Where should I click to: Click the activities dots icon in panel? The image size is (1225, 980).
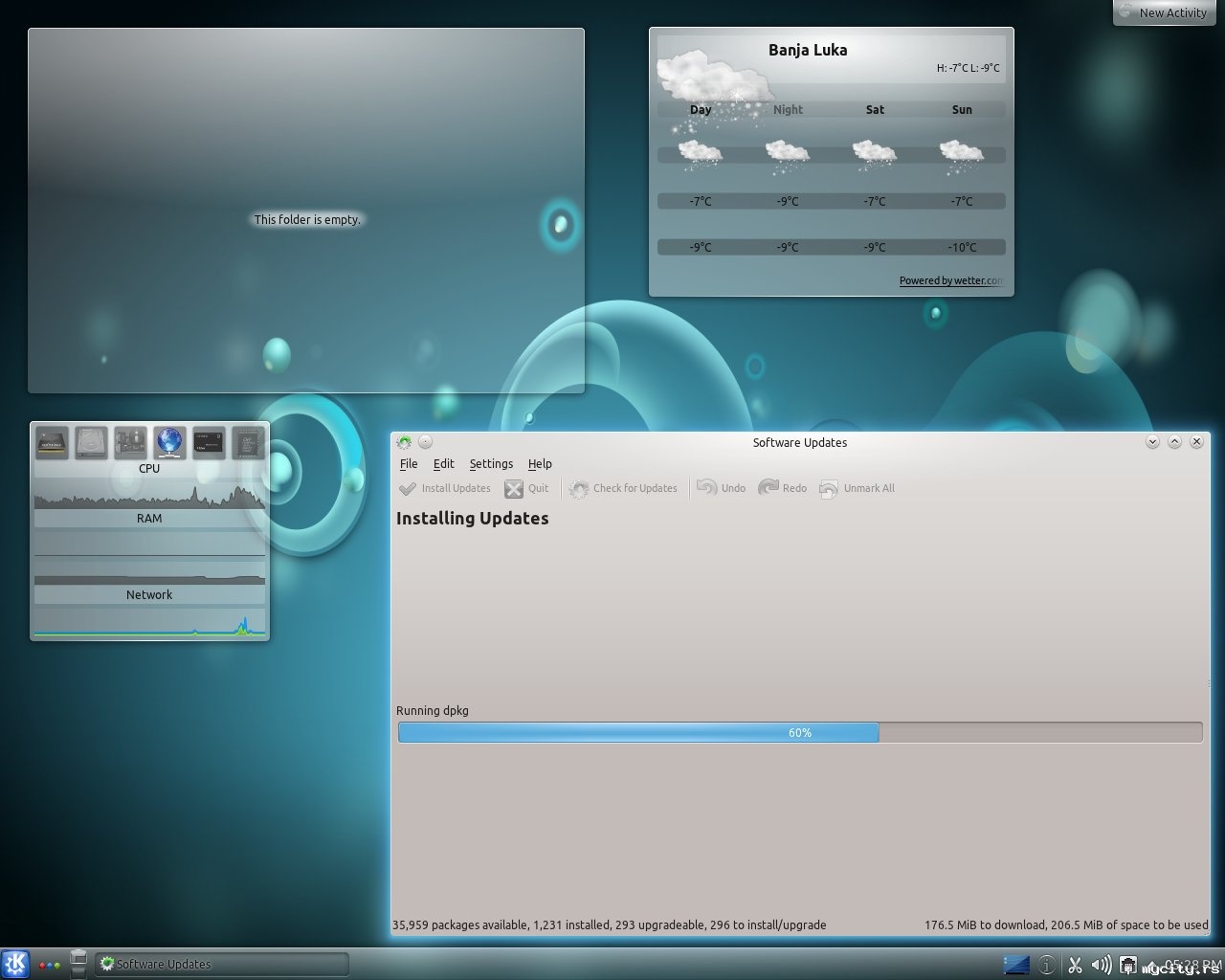49,965
